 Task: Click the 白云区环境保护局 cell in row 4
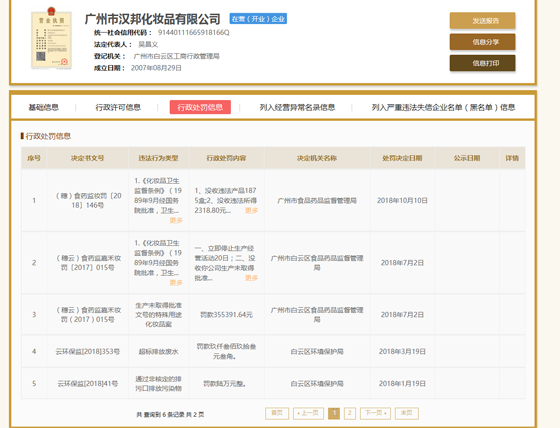pos(317,352)
